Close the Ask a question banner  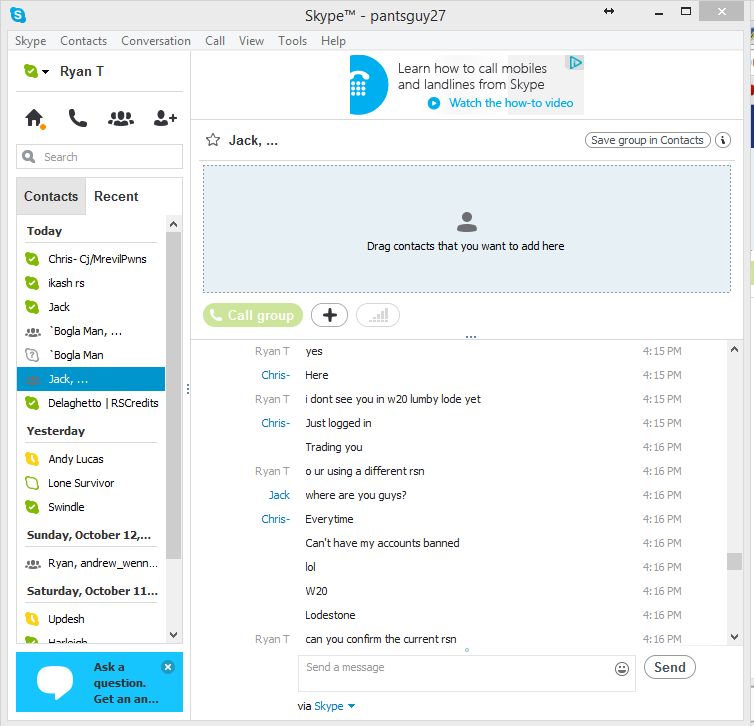click(168, 667)
